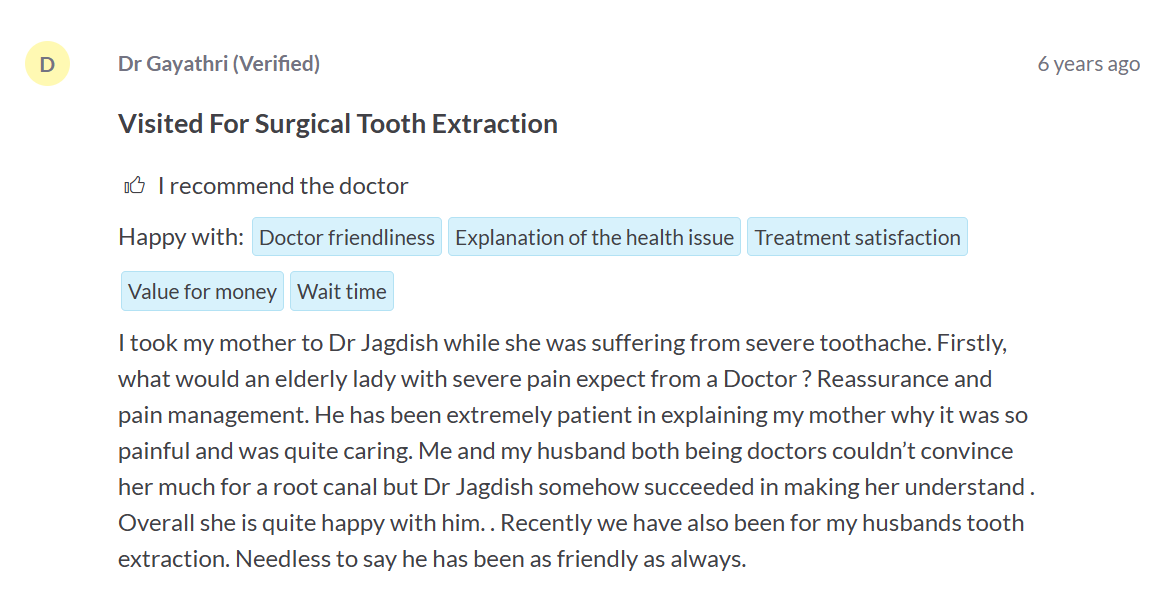Click the yellow D reviewer avatar
The width and height of the screenshot is (1173, 613).
point(47,64)
